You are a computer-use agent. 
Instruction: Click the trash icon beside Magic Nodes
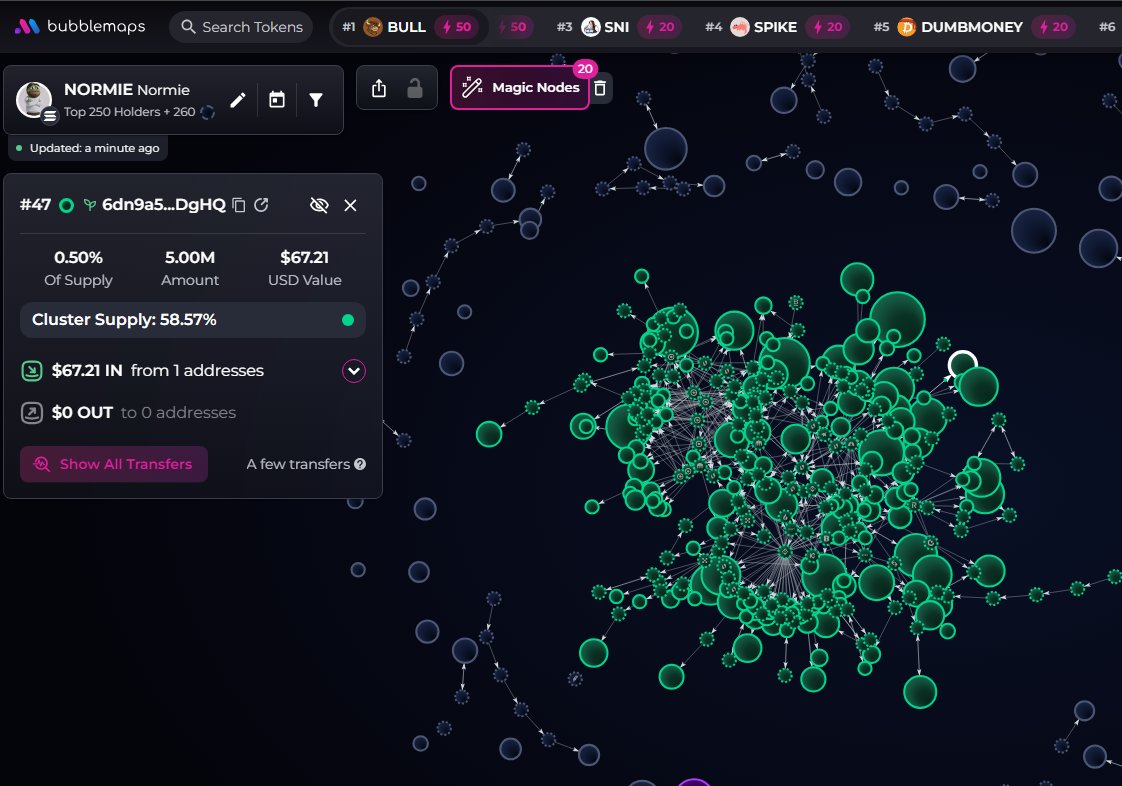click(600, 88)
